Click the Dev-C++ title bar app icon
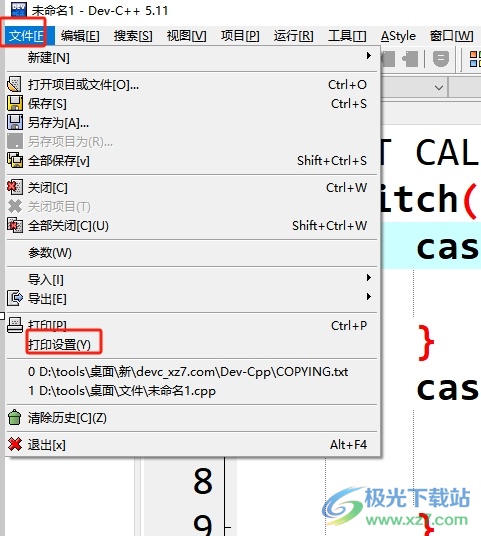Viewport: 481px width, 536px height. tap(18, 10)
